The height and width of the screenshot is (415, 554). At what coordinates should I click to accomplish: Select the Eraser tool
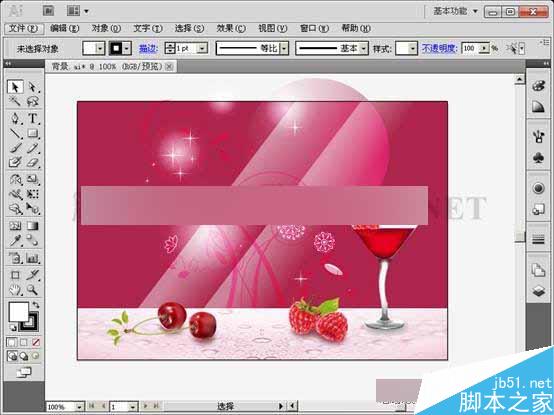[x=33, y=162]
